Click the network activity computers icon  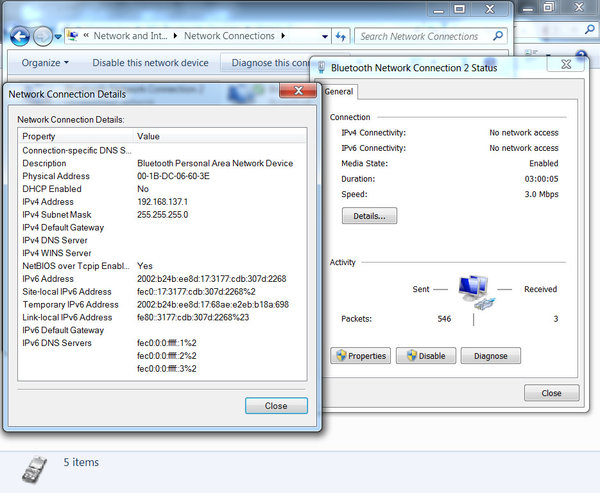click(x=476, y=292)
